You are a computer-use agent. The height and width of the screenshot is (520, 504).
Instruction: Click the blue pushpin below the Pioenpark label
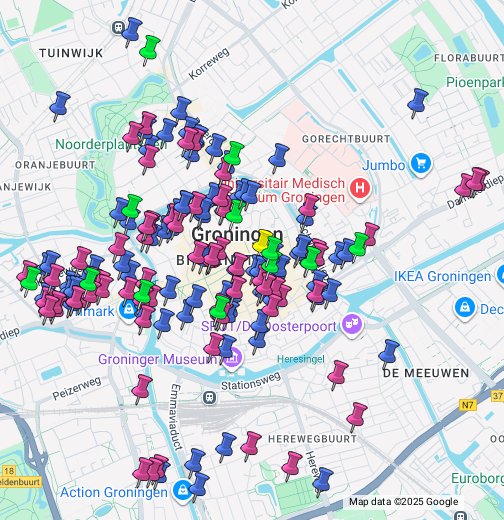(x=417, y=103)
